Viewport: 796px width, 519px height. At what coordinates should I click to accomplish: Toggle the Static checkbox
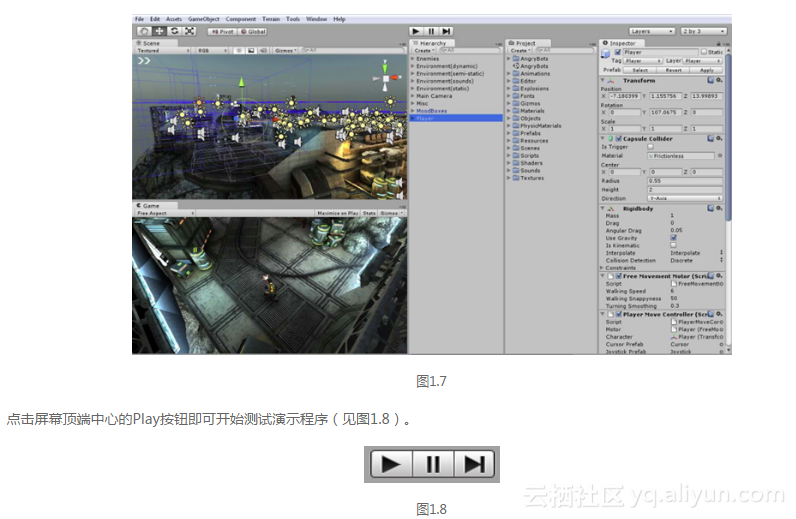(x=704, y=52)
